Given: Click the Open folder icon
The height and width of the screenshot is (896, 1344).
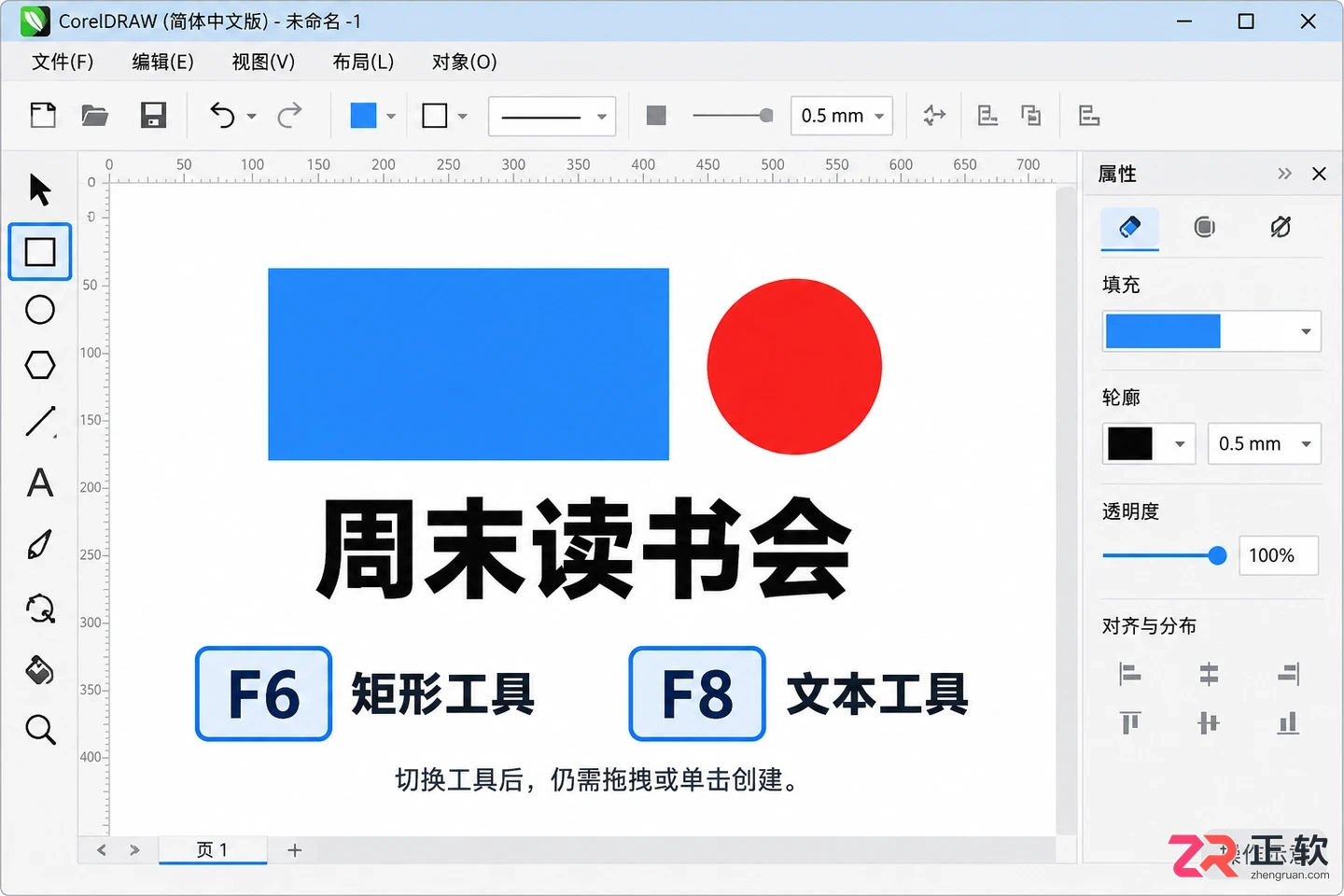Looking at the screenshot, I should pyautogui.click(x=95, y=116).
